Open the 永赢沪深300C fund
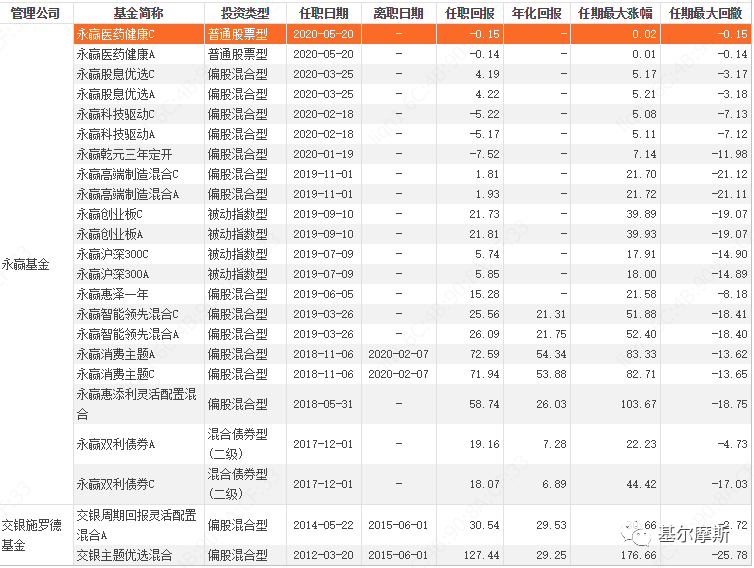This screenshot has width=754, height=568. point(113,254)
